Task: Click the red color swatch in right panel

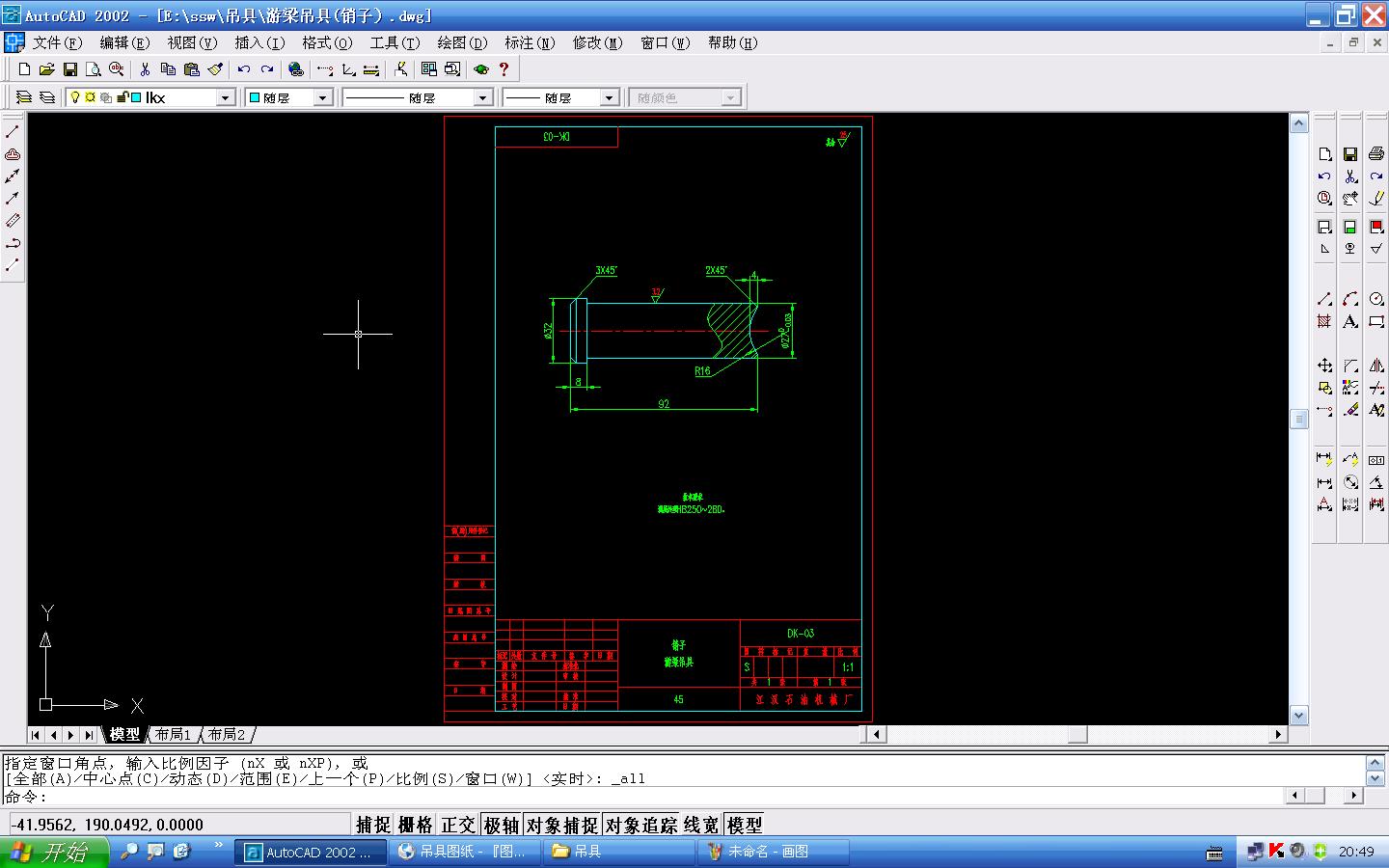Action: pos(1376,227)
